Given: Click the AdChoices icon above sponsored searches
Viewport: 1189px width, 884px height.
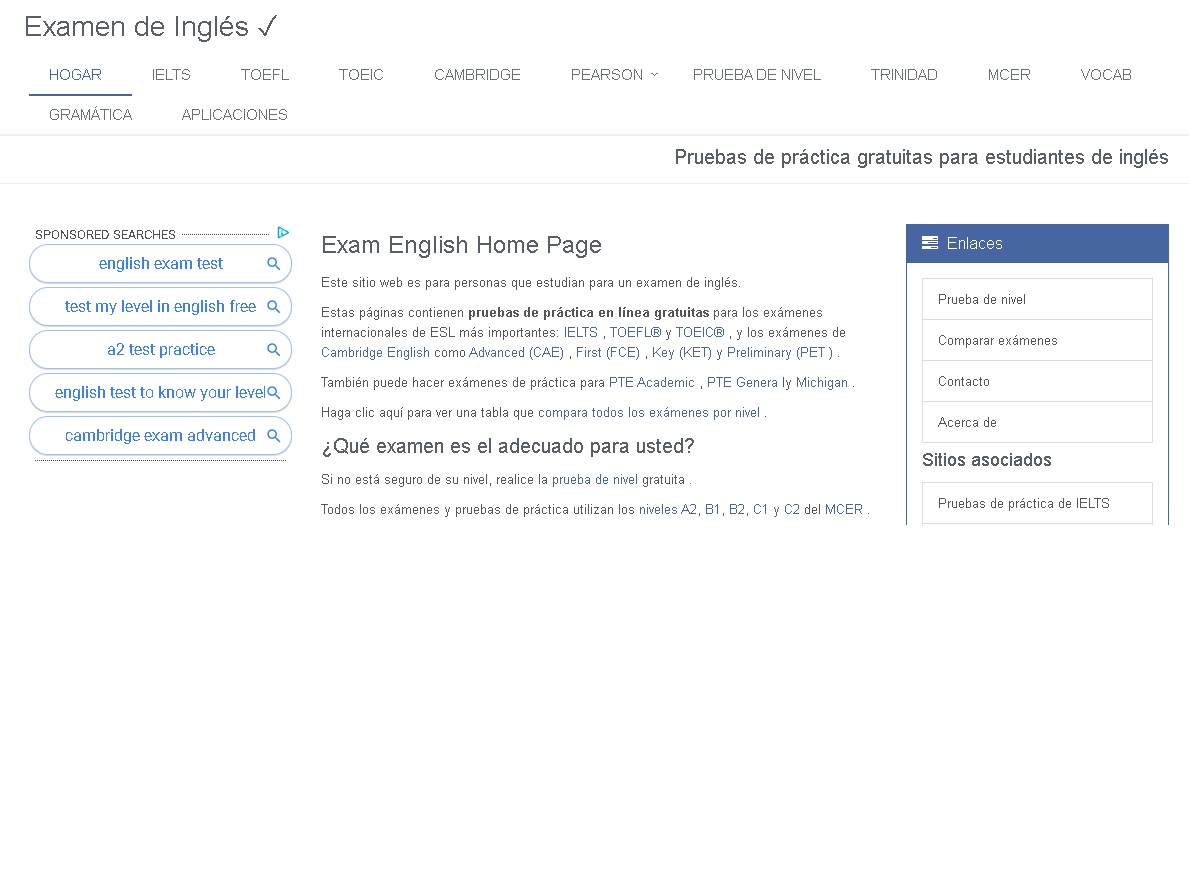Looking at the screenshot, I should coord(283,233).
